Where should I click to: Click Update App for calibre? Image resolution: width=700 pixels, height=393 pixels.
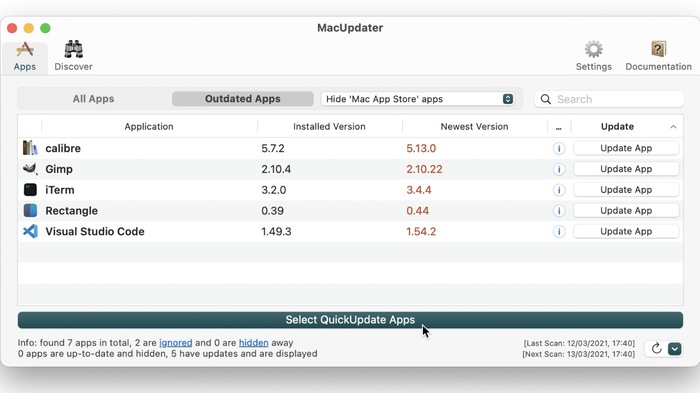pyautogui.click(x=626, y=148)
